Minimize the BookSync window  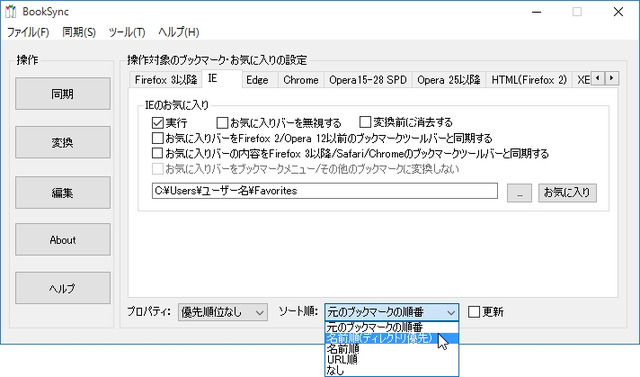(x=537, y=12)
